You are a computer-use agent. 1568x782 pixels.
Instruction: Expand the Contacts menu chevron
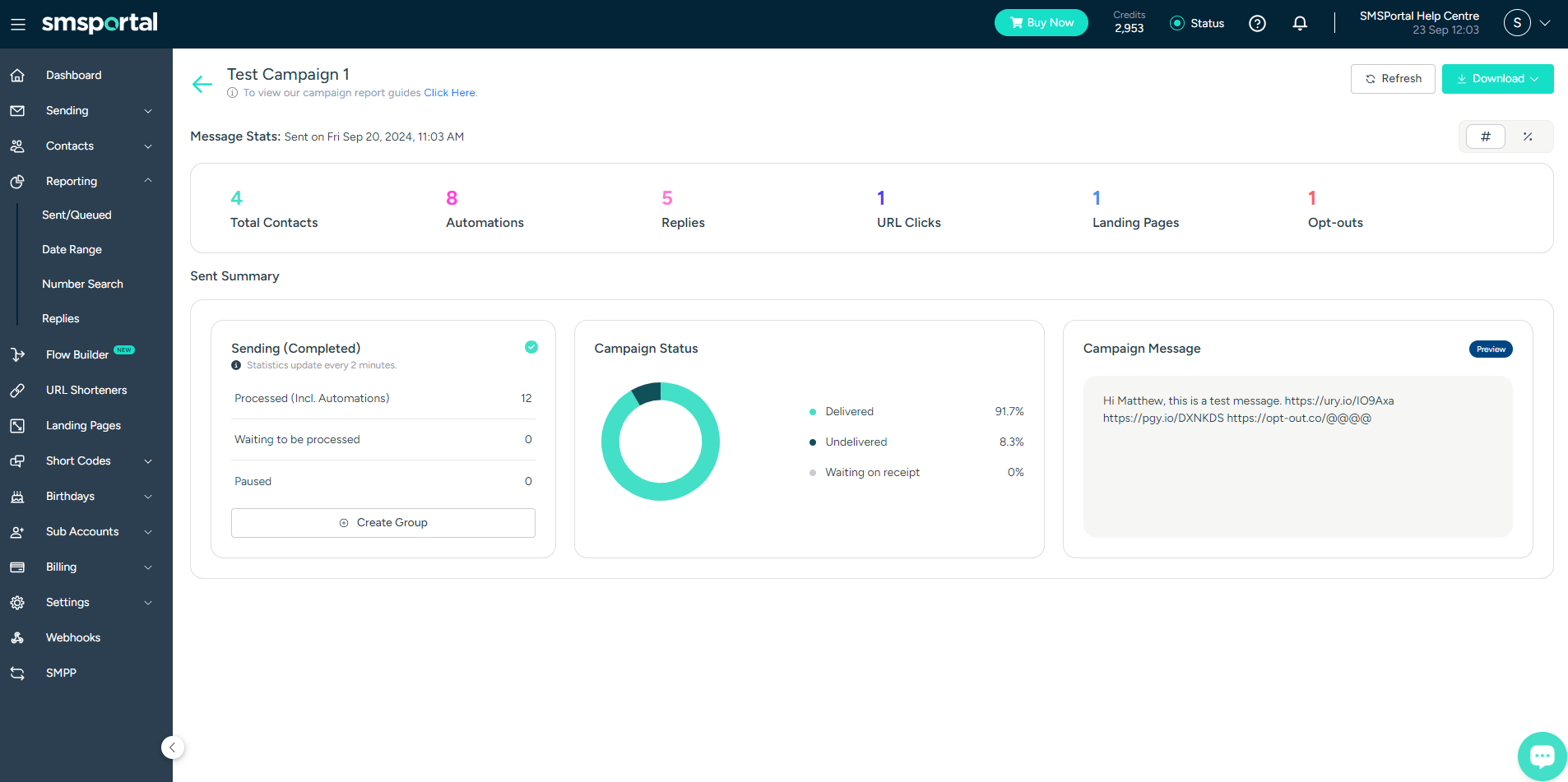148,146
